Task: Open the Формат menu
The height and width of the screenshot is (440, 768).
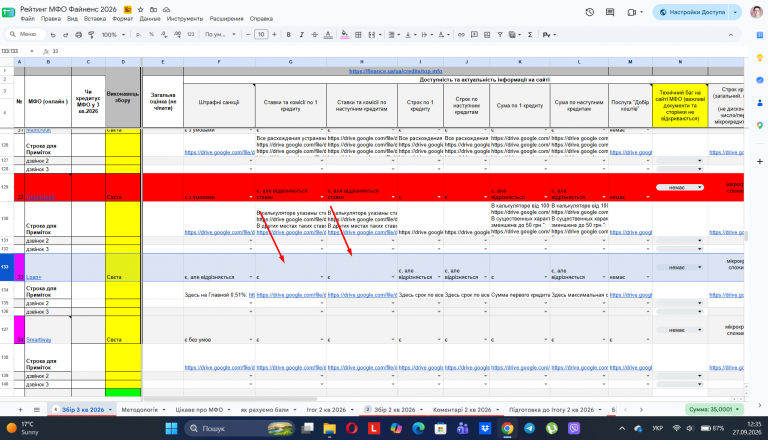Action: (122, 19)
